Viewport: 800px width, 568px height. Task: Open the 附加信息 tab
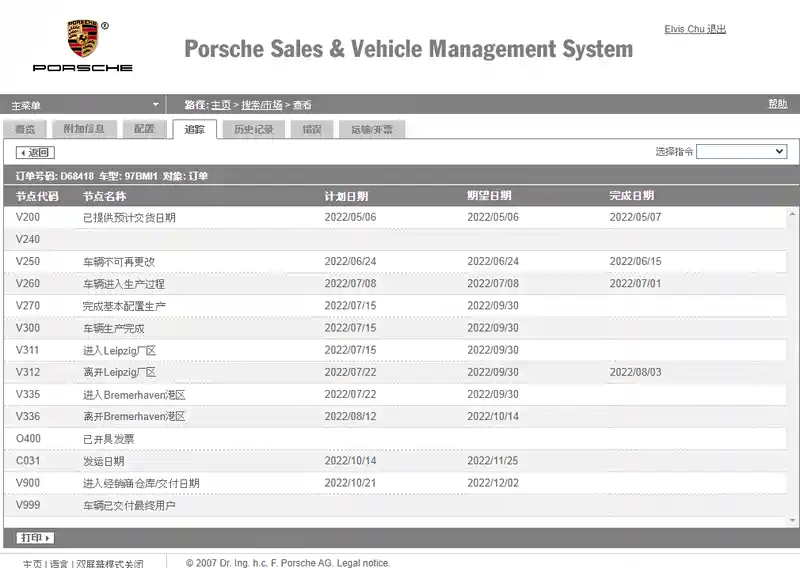84,129
